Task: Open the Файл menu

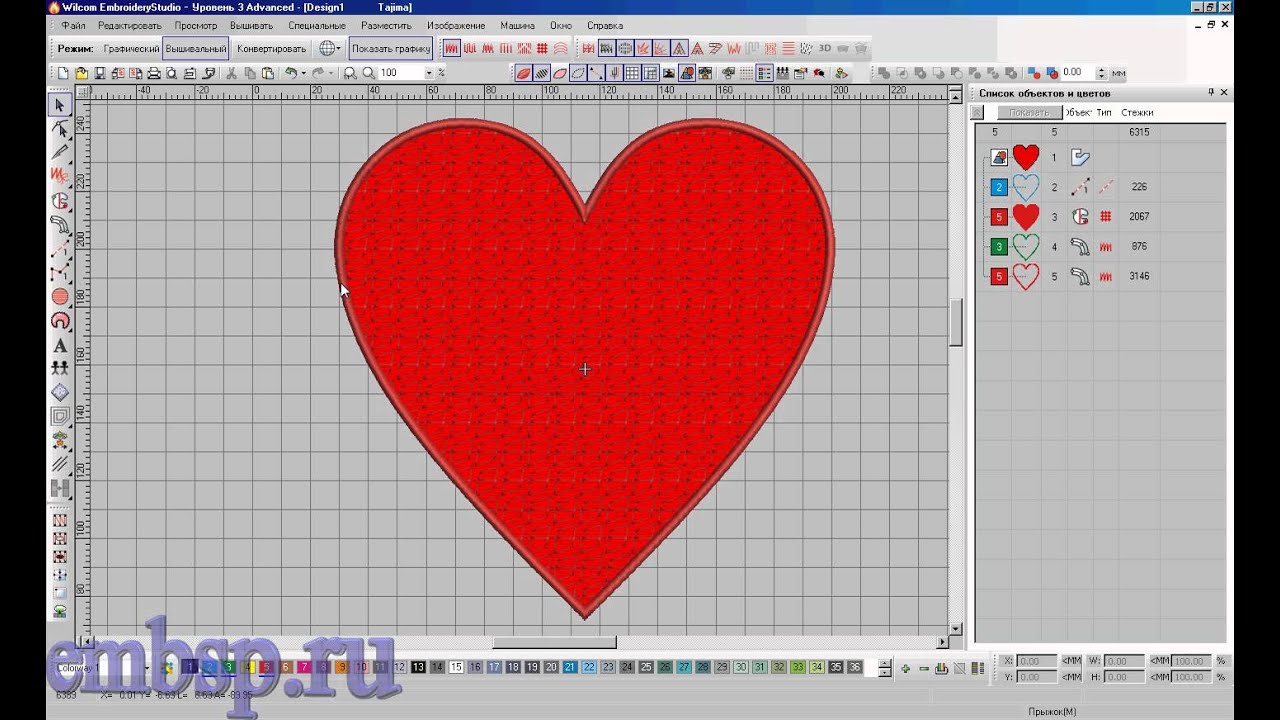Action: [x=73, y=25]
